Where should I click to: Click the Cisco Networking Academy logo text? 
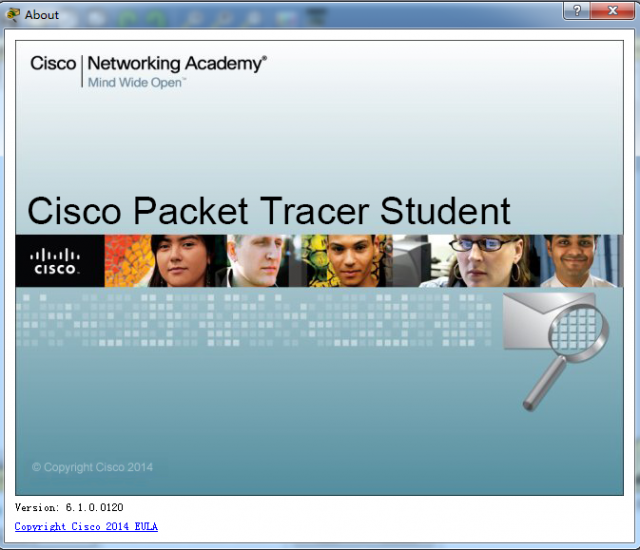click(x=149, y=64)
